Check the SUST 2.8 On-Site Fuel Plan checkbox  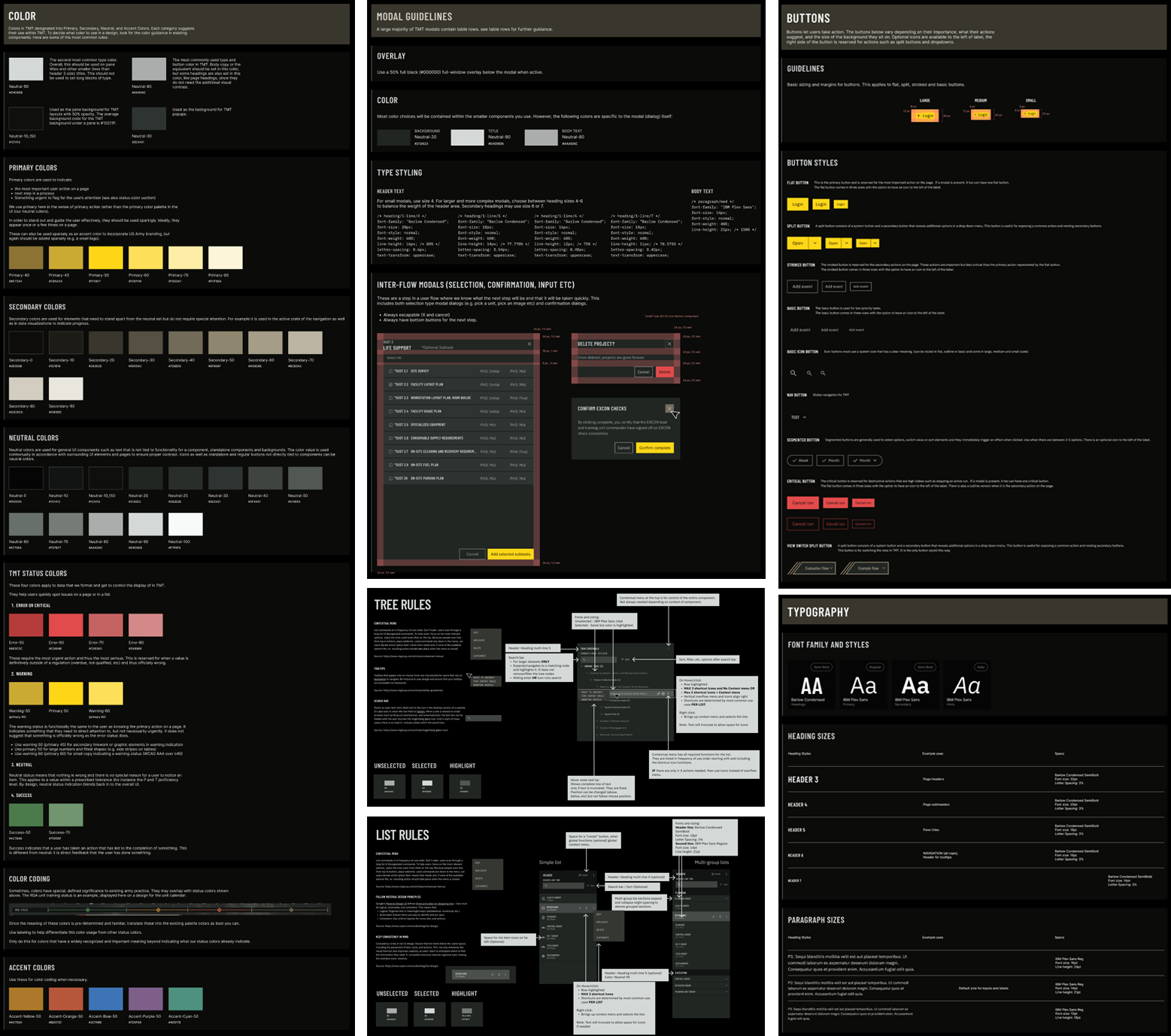pos(390,465)
